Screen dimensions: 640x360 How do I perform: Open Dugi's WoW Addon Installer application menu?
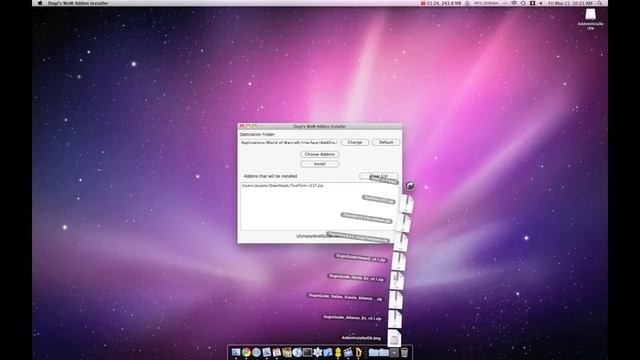78,3
